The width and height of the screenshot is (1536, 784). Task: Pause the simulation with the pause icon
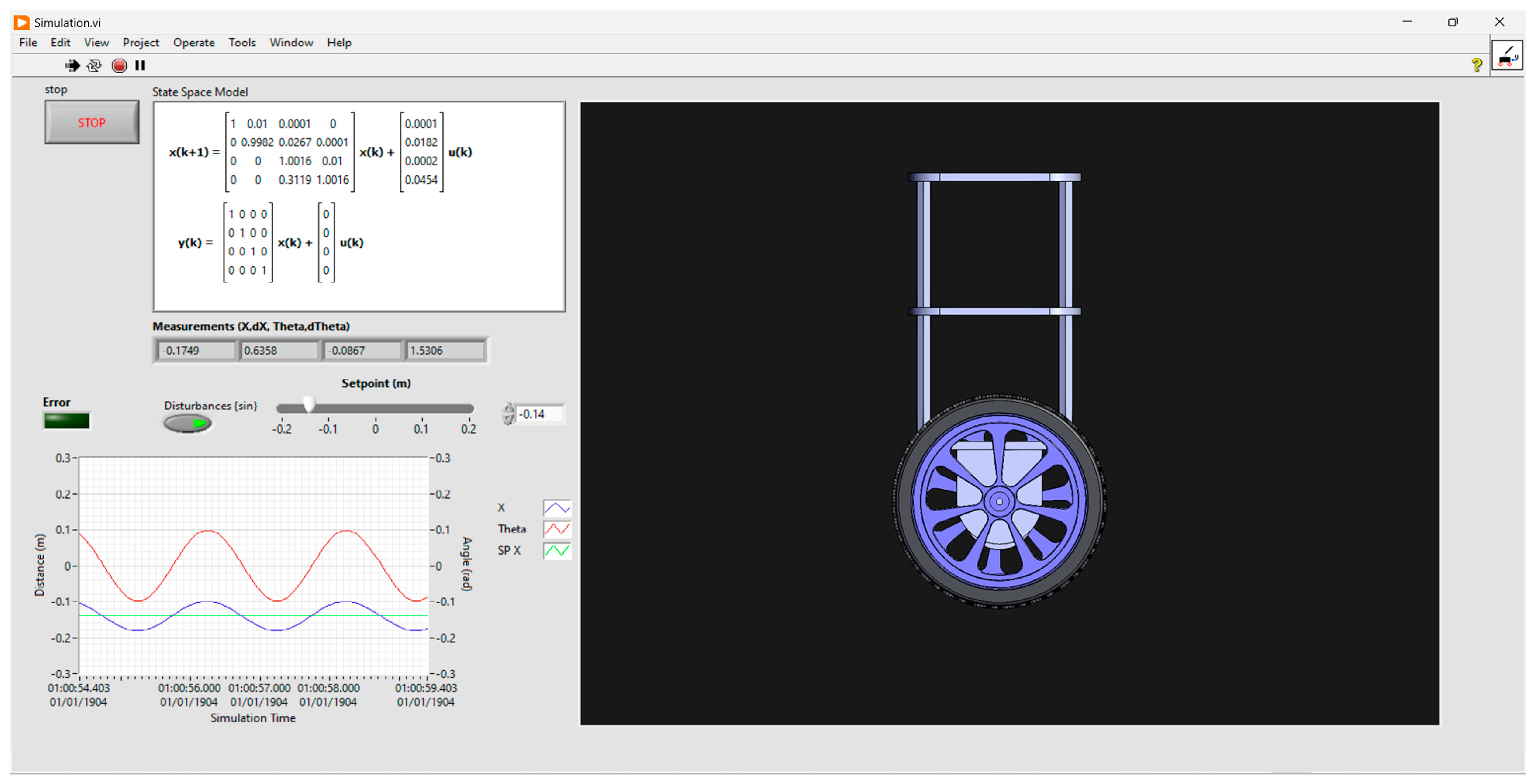[140, 66]
